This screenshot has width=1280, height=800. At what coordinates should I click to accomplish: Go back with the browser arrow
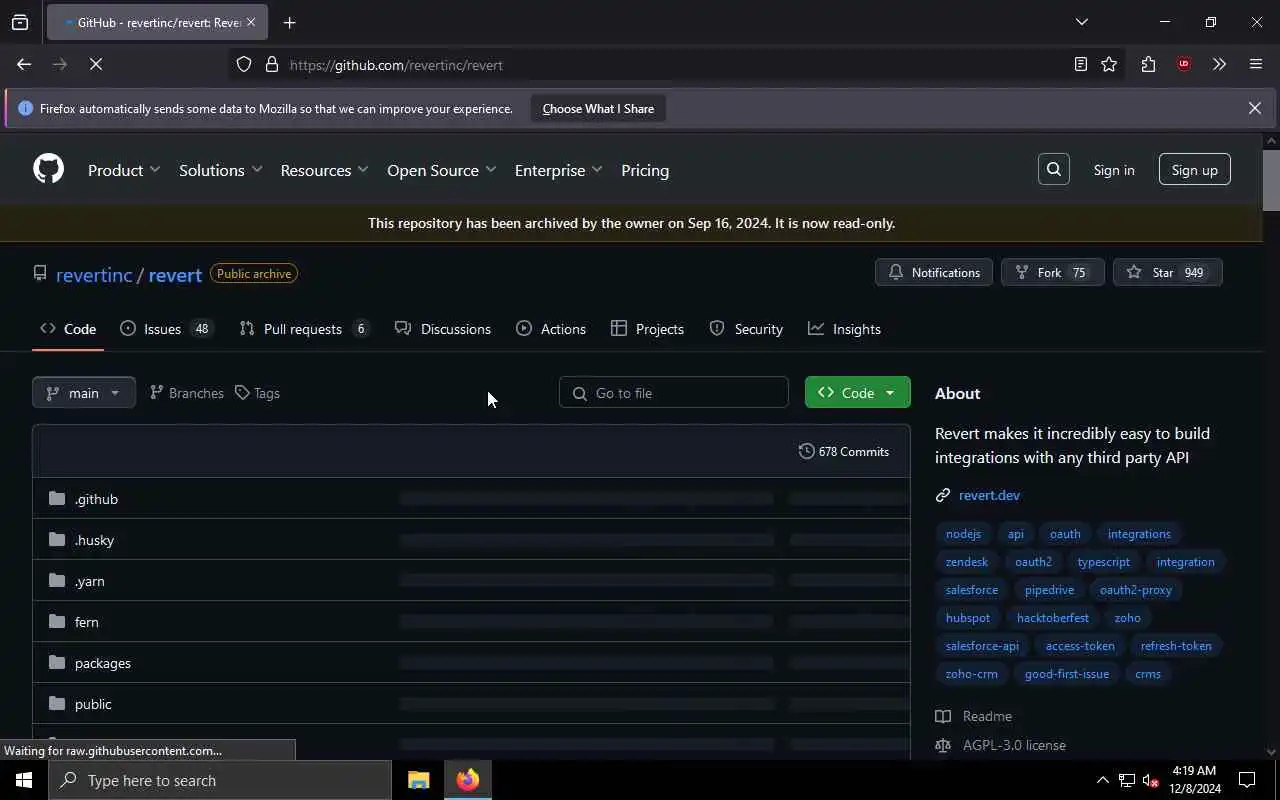tap(24, 65)
